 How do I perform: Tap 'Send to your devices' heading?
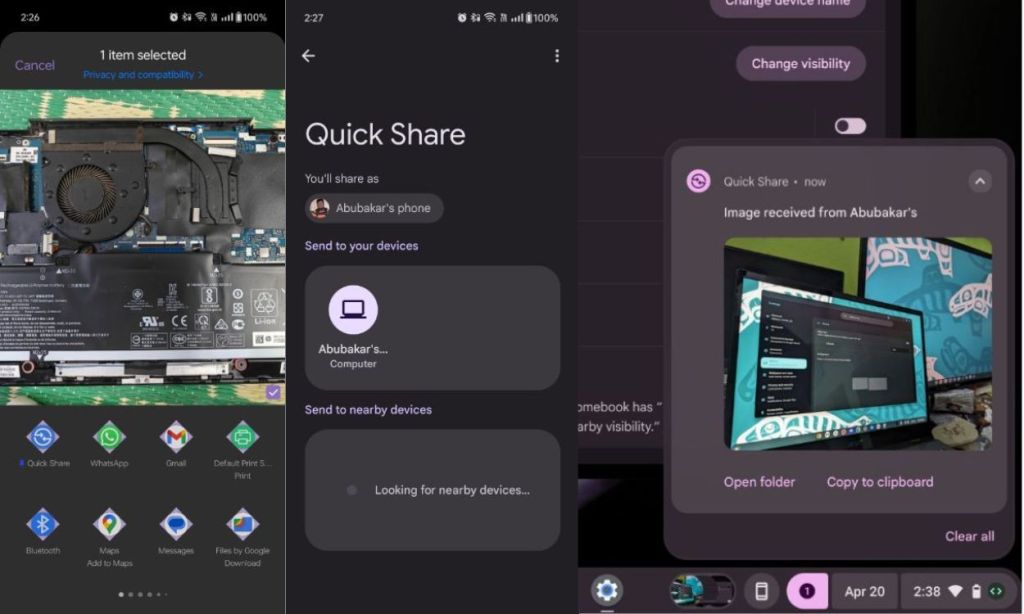(361, 246)
